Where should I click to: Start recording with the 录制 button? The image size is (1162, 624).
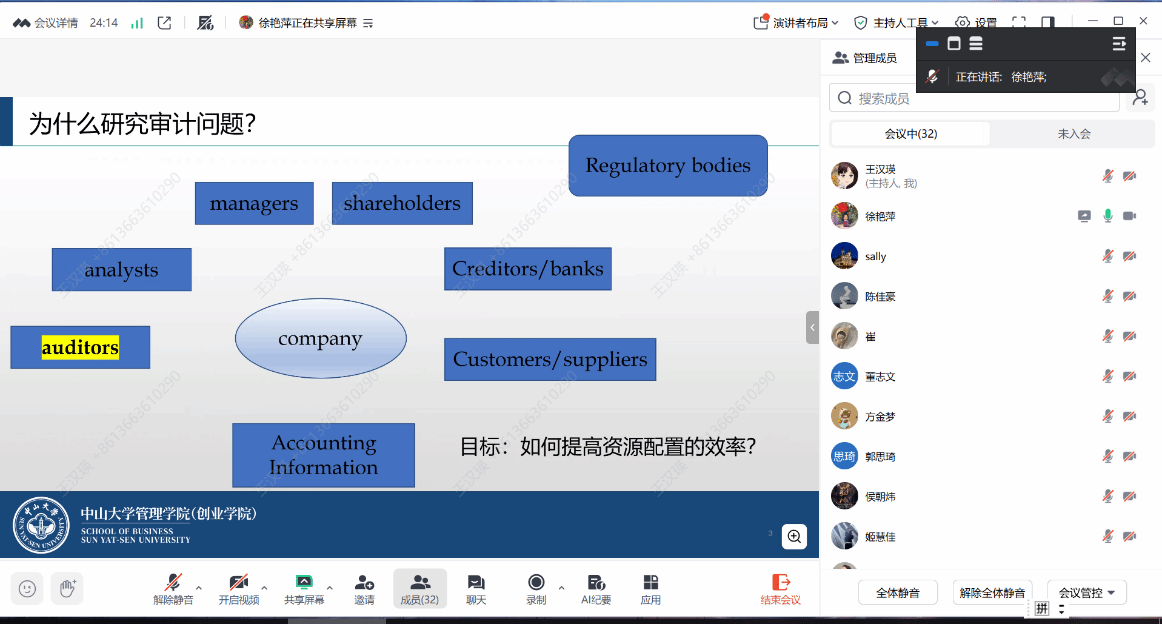click(x=536, y=589)
